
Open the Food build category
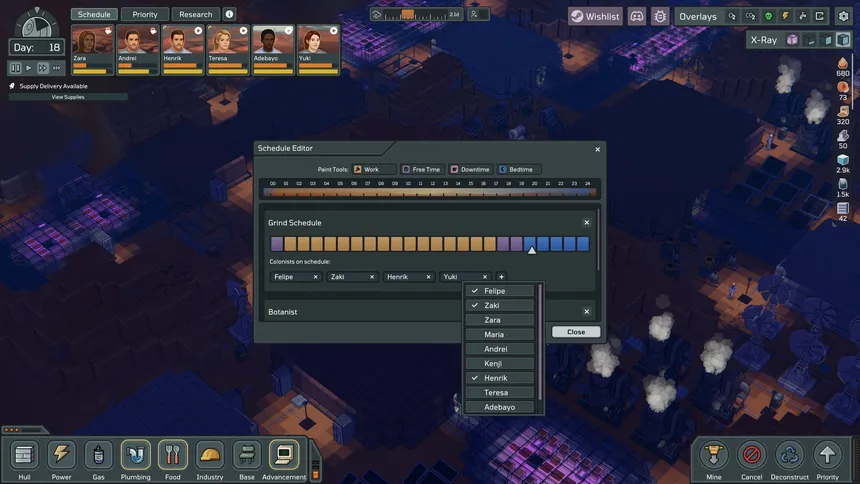pos(173,454)
